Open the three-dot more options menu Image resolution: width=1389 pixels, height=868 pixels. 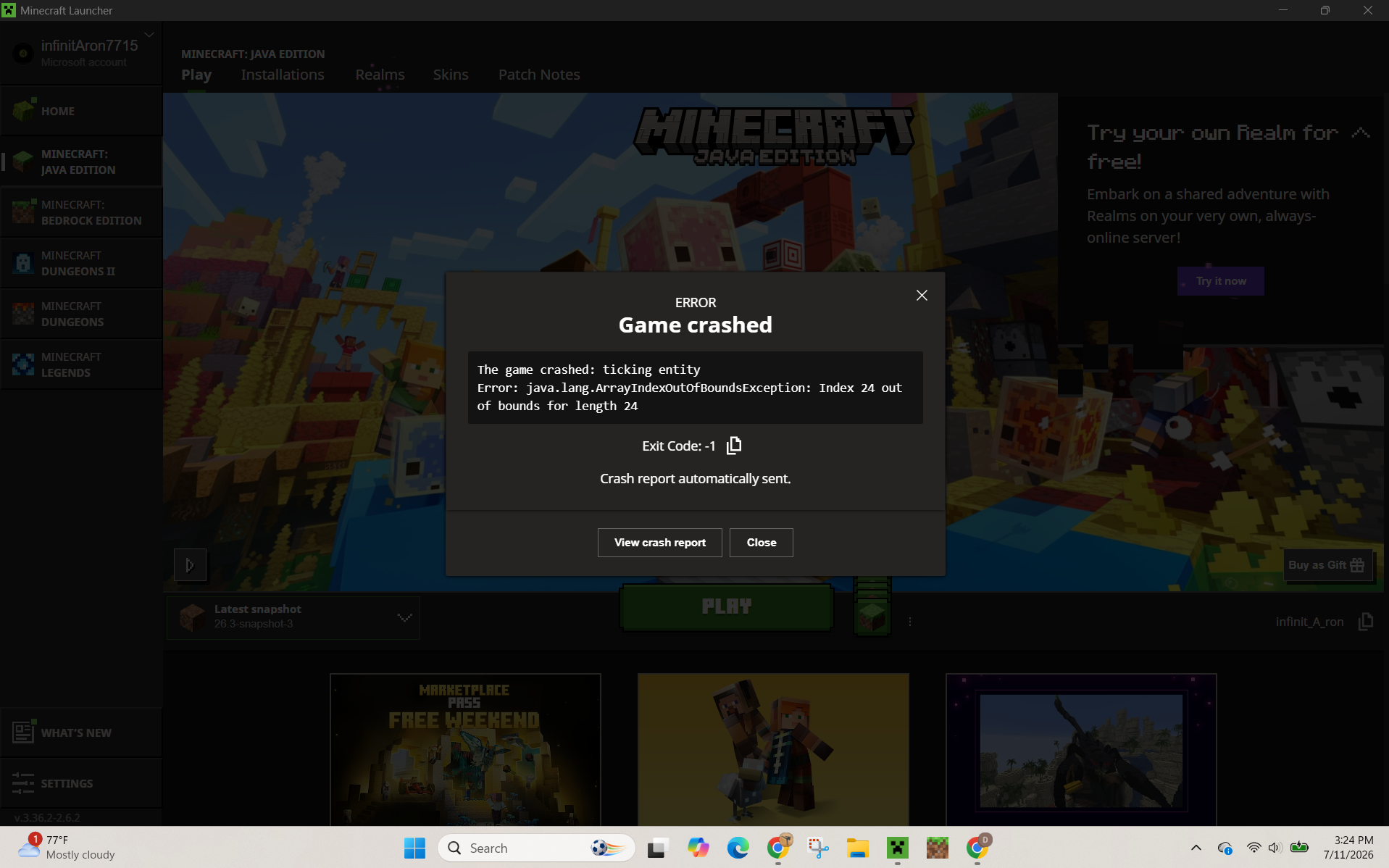[x=910, y=622]
